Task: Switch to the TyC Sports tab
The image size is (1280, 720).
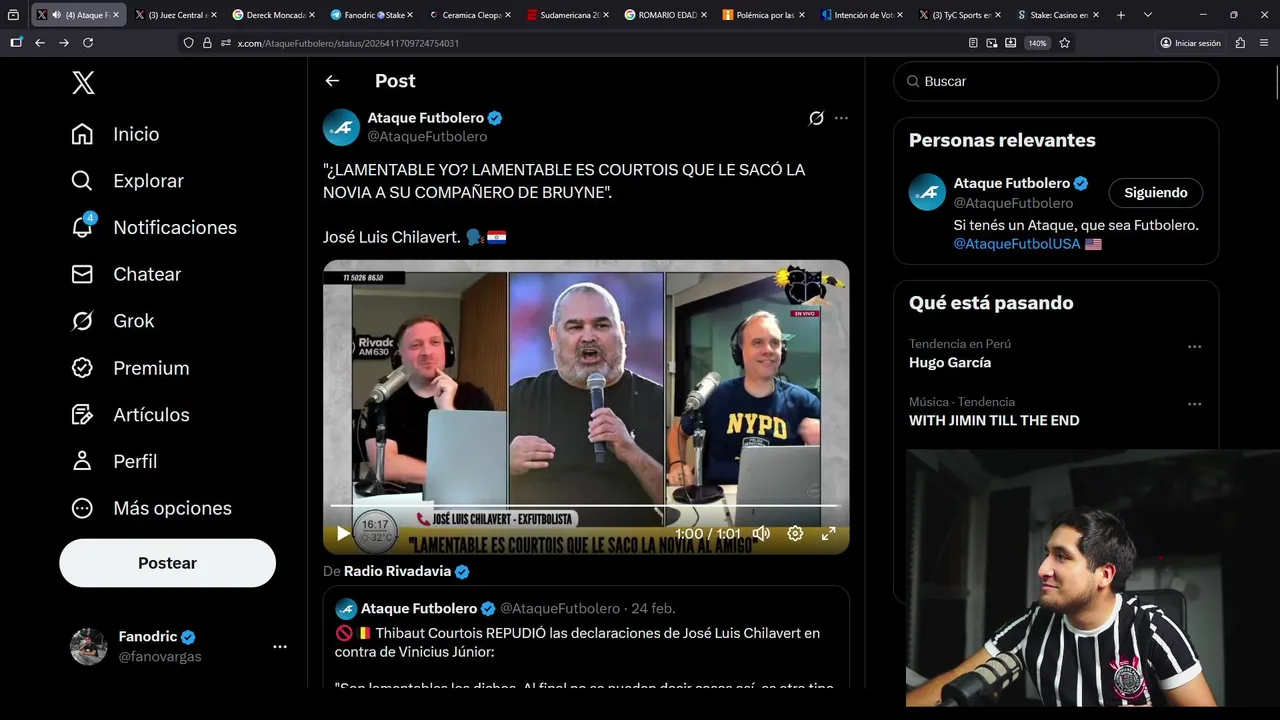Action: click(958, 15)
